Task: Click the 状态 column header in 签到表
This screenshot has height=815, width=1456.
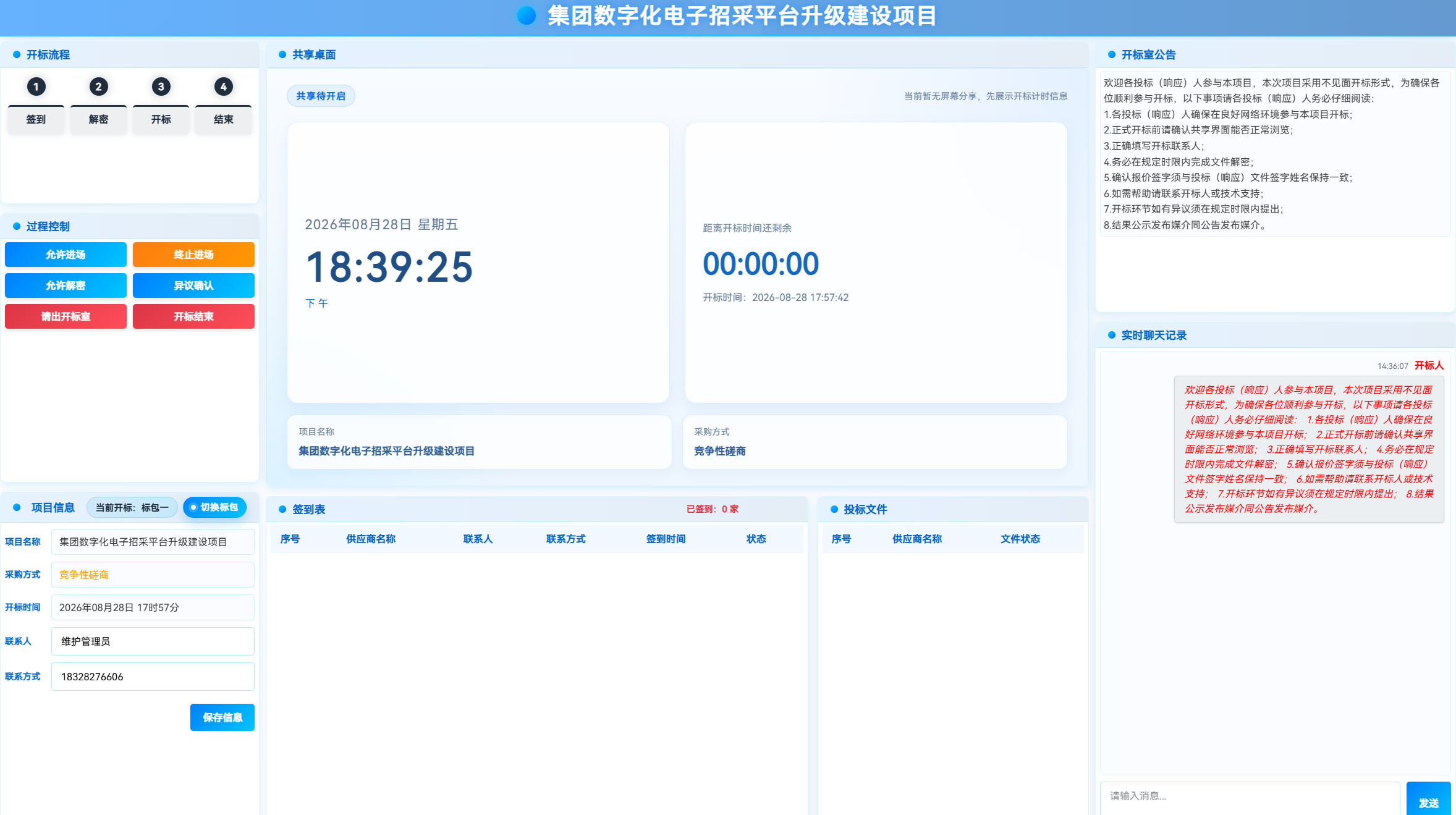Action: click(x=756, y=539)
